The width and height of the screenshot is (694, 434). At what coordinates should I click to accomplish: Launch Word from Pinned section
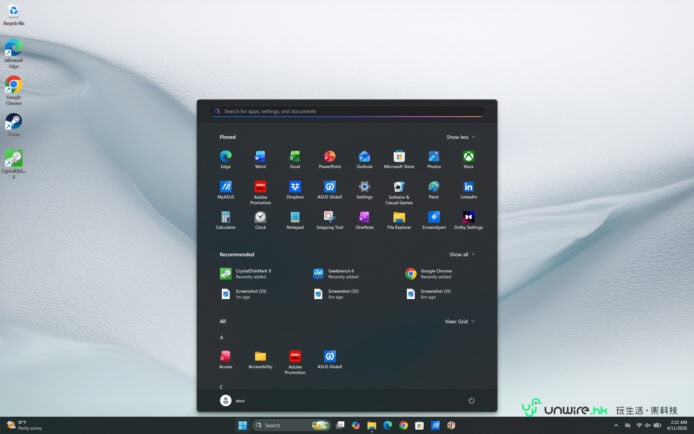point(260,159)
